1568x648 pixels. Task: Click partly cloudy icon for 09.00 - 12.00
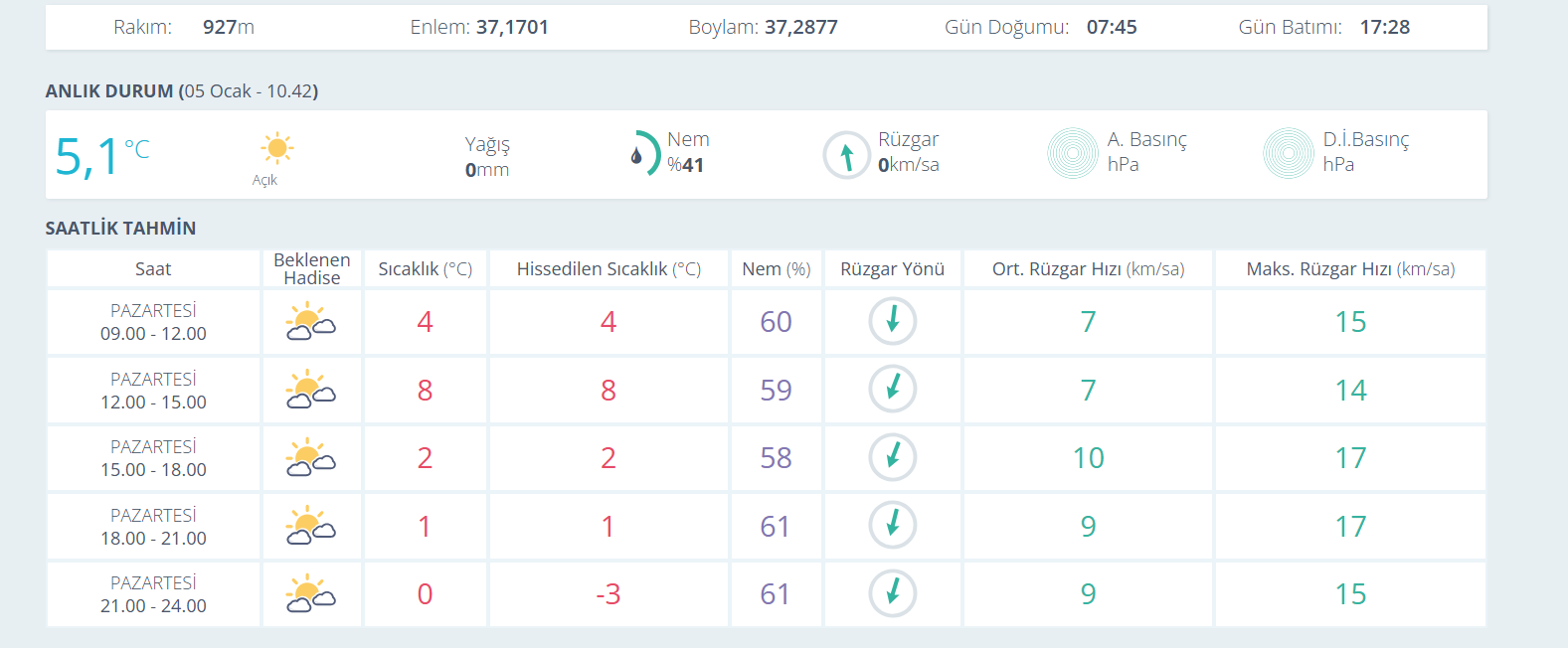coord(311,322)
